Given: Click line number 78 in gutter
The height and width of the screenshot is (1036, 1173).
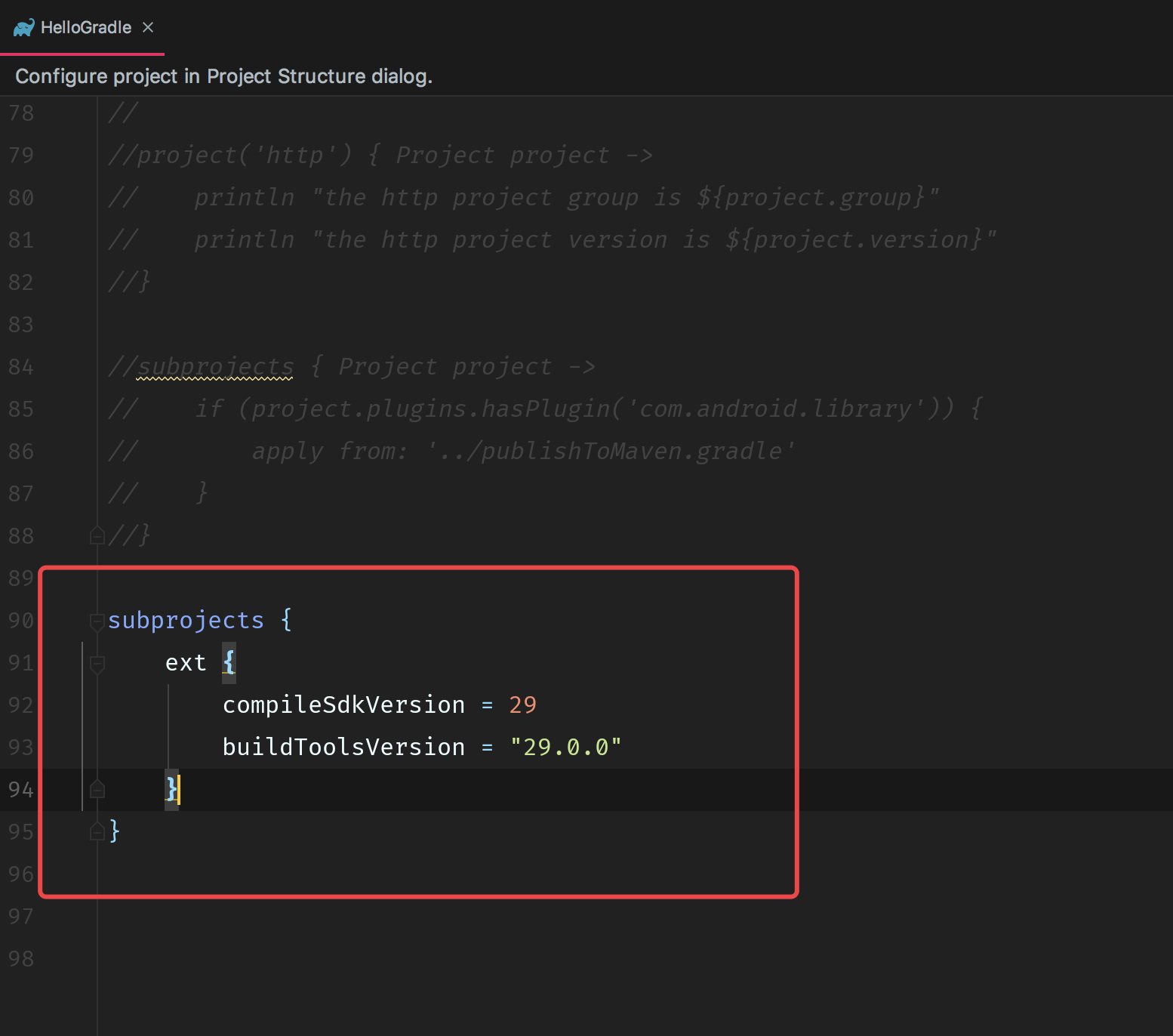Looking at the screenshot, I should pyautogui.click(x=21, y=113).
